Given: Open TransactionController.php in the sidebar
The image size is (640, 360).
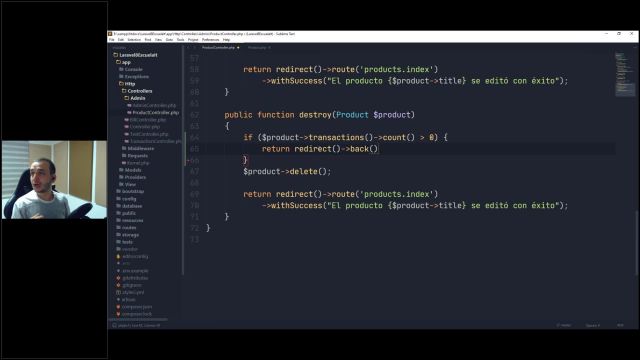Looking at the screenshot, I should coord(155,141).
